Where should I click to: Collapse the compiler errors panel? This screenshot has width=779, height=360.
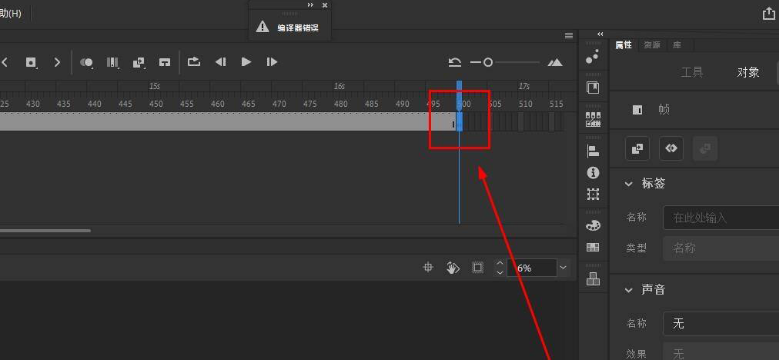point(311,5)
